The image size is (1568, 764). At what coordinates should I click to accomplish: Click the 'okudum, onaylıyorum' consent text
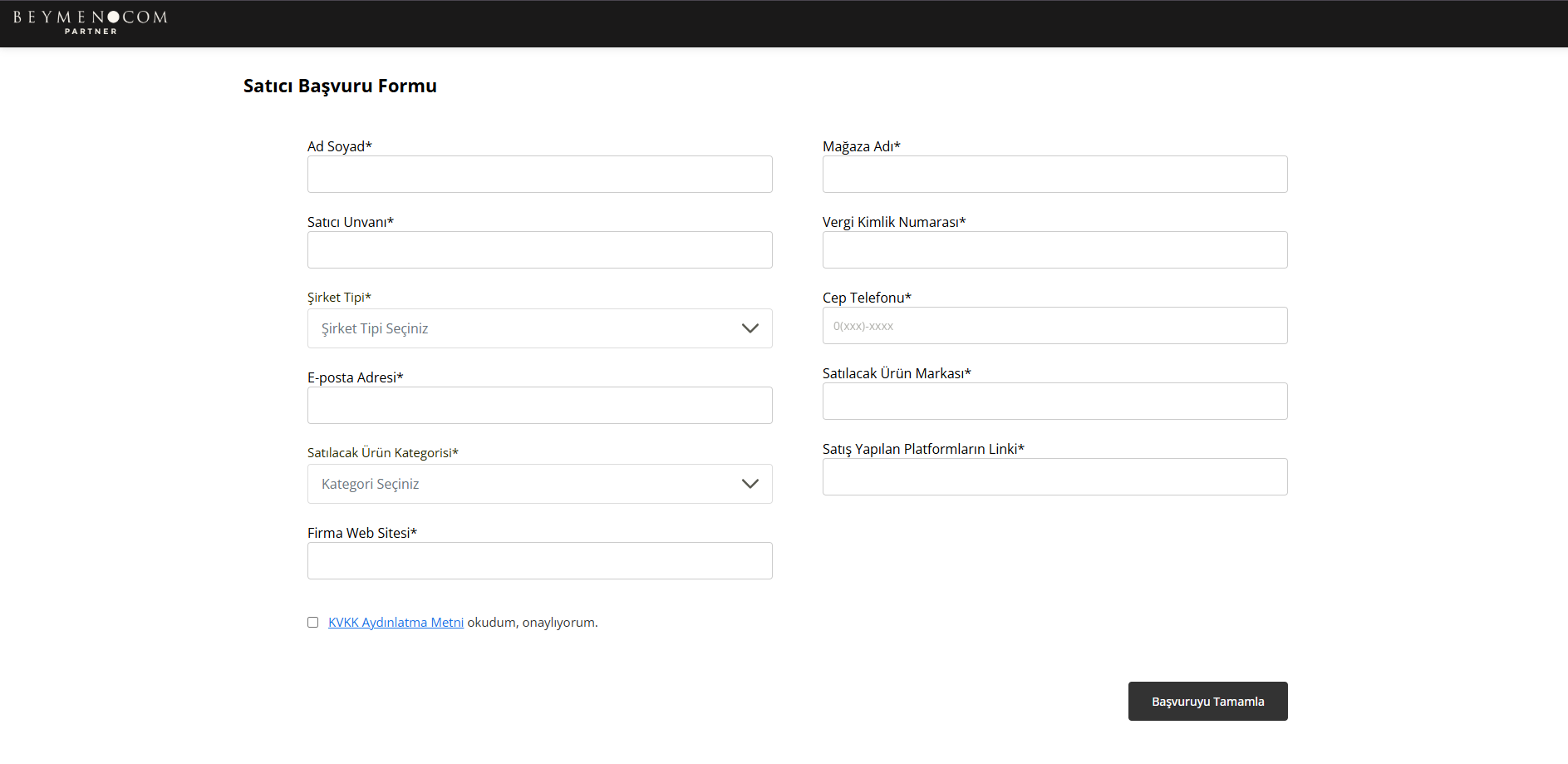click(532, 623)
